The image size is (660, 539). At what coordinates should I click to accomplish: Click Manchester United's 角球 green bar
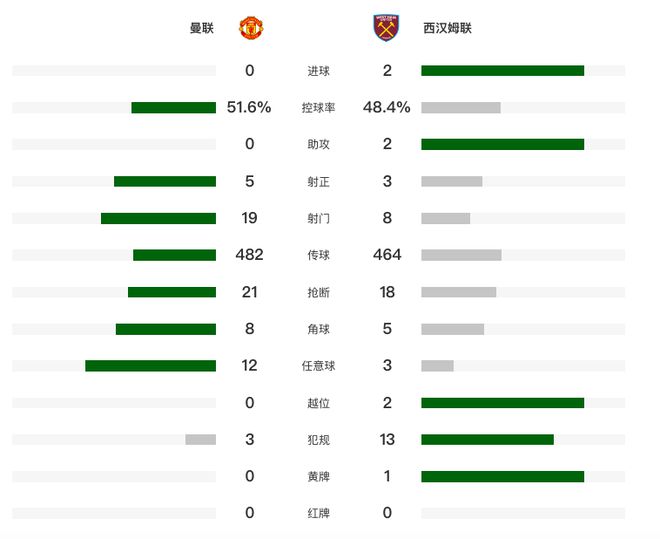click(166, 329)
